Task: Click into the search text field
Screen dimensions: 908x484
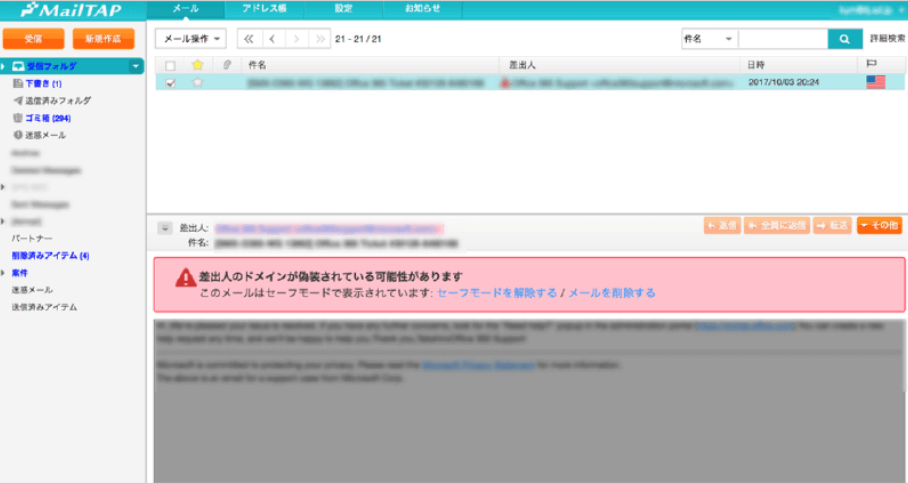Action: click(783, 39)
